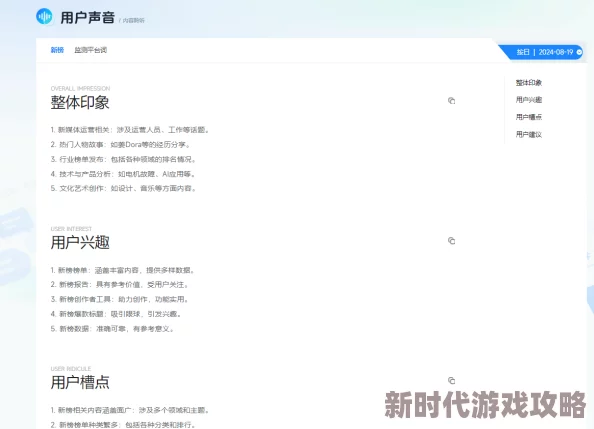Screen dimensions: 594x429
Task: Jump to 用户槽点 in the side navigation
Action: pos(528,117)
